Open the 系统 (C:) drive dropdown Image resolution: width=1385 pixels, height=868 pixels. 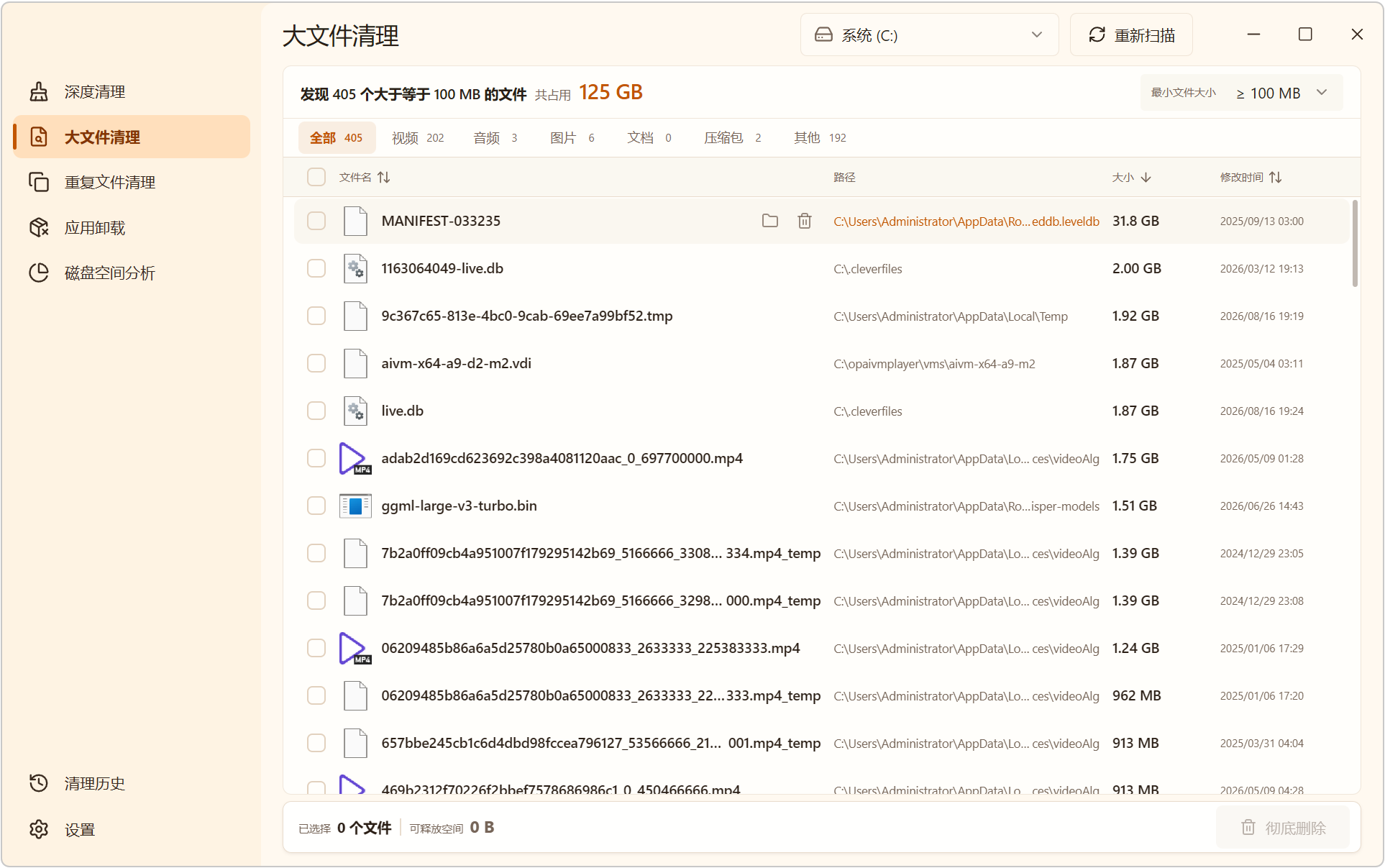click(929, 35)
